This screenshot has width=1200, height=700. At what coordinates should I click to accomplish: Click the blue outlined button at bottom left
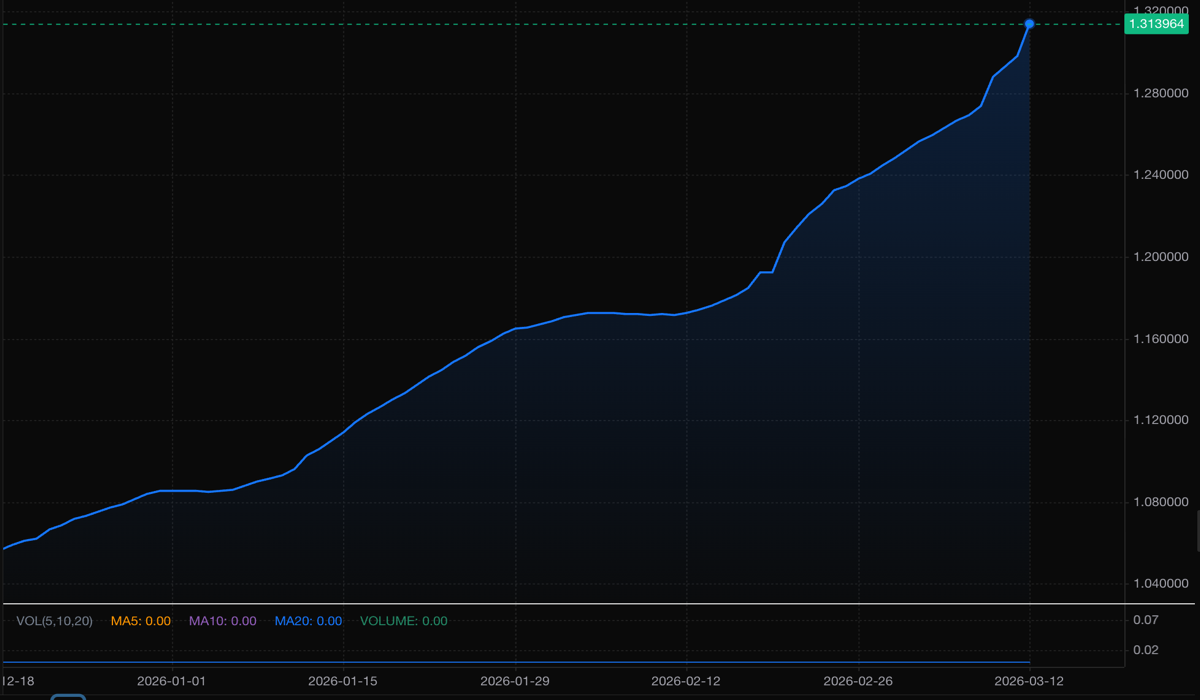pyautogui.click(x=68, y=696)
